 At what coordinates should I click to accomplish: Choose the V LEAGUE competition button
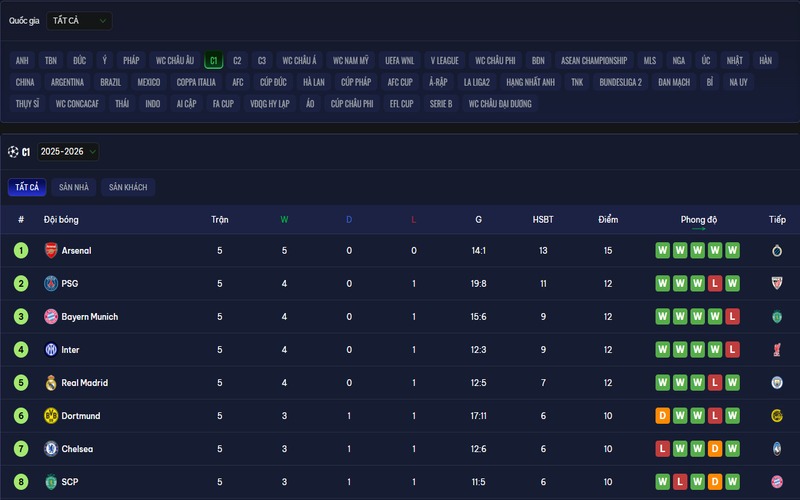pyautogui.click(x=445, y=60)
